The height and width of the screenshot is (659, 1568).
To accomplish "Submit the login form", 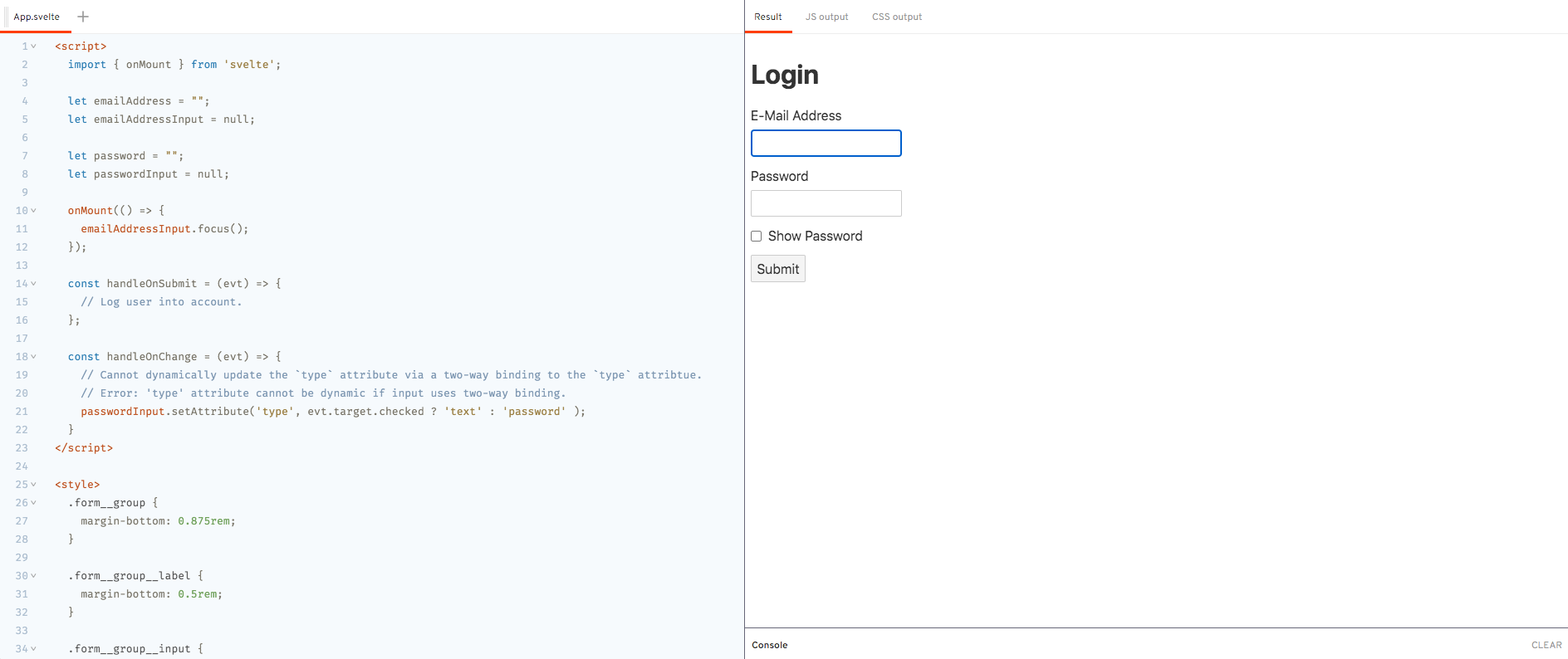I will click(x=778, y=269).
